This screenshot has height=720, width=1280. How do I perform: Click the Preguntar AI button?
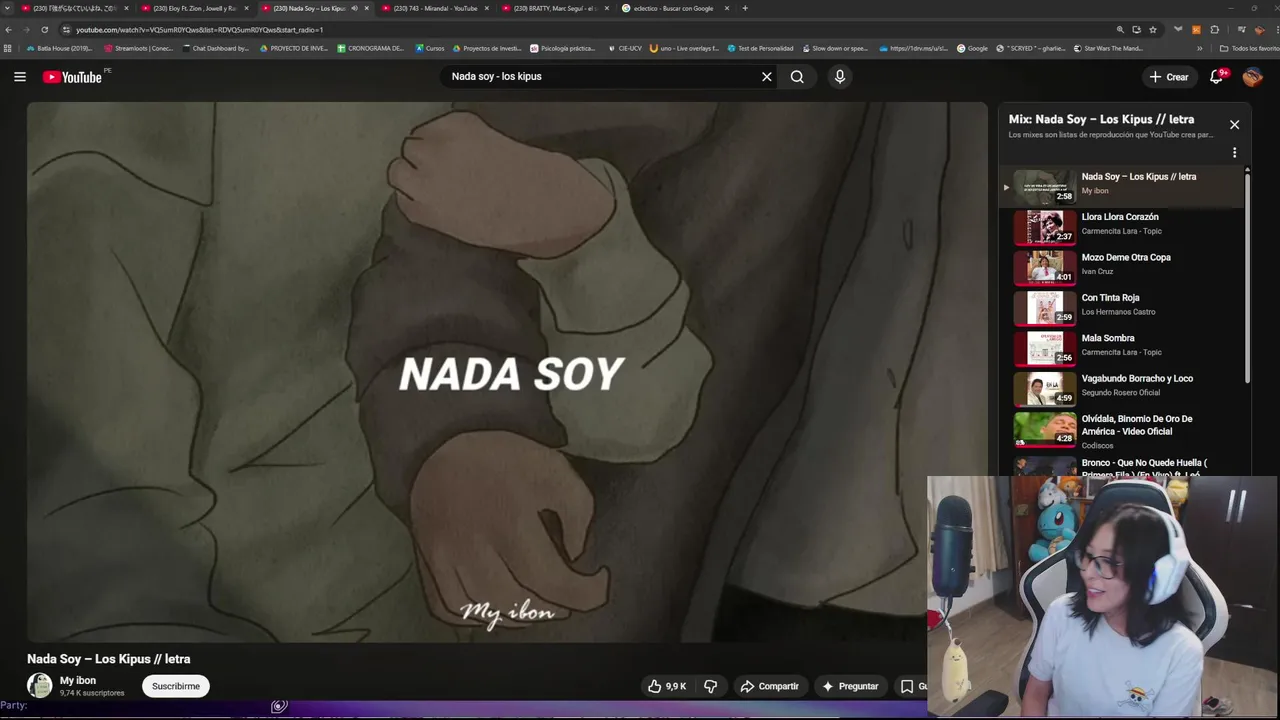[850, 686]
